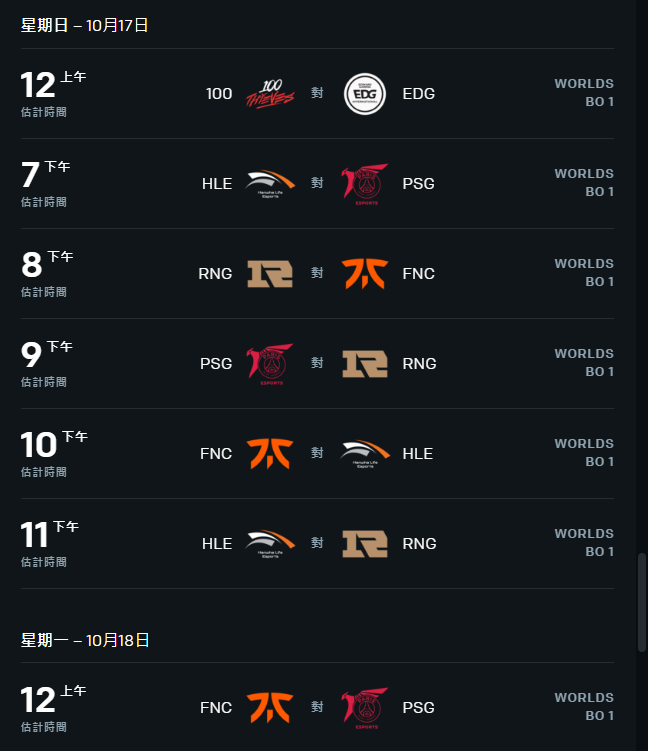
Task: Click Fnatic logo in the 10 PM match
Action: pos(270,454)
